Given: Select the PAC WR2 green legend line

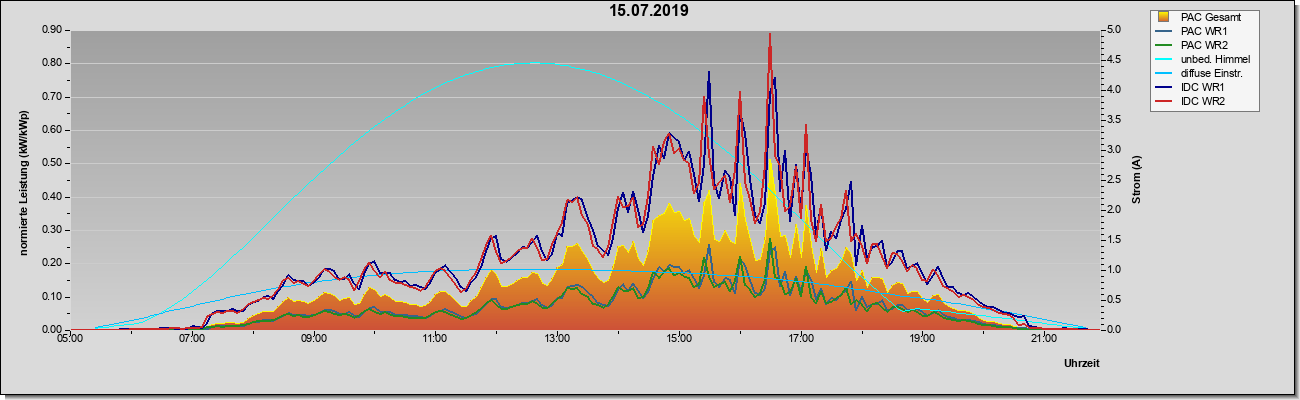Looking at the screenshot, I should [x=1164, y=45].
